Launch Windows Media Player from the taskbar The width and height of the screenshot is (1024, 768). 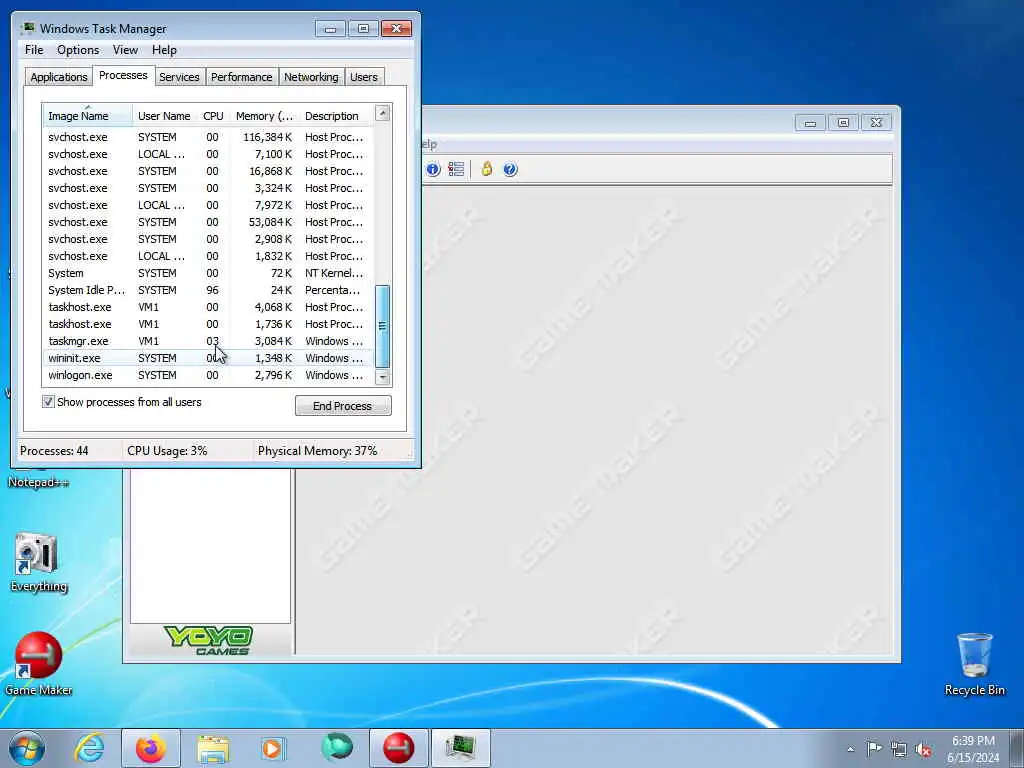coord(274,748)
